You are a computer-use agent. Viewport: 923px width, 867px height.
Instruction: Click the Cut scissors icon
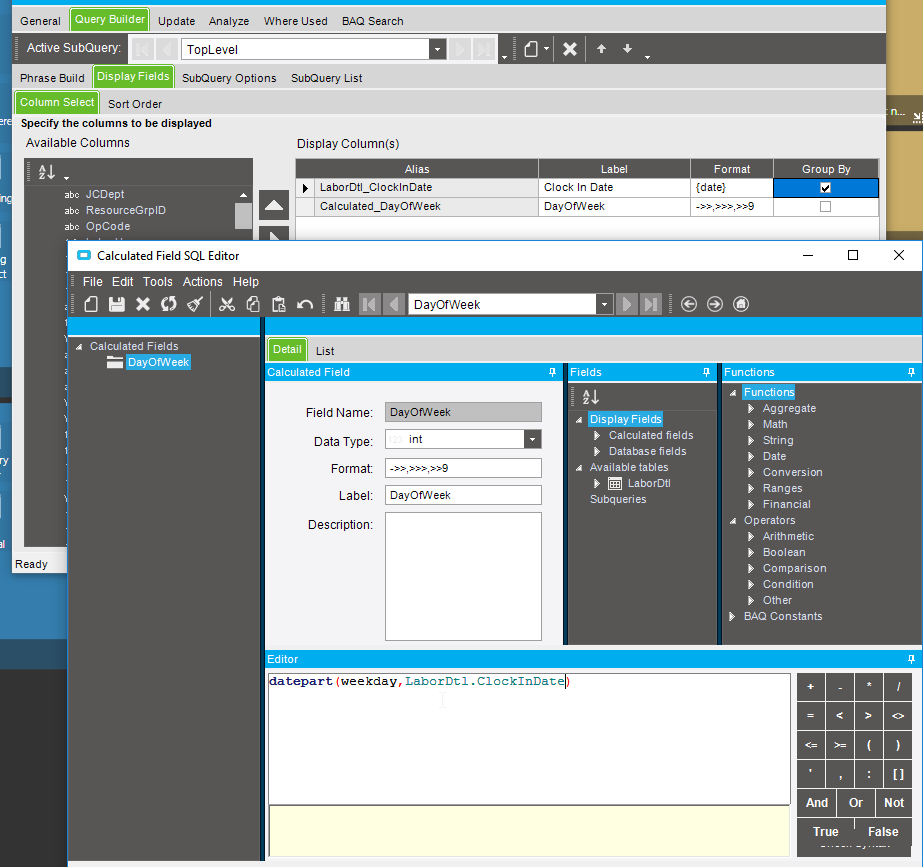pos(227,304)
